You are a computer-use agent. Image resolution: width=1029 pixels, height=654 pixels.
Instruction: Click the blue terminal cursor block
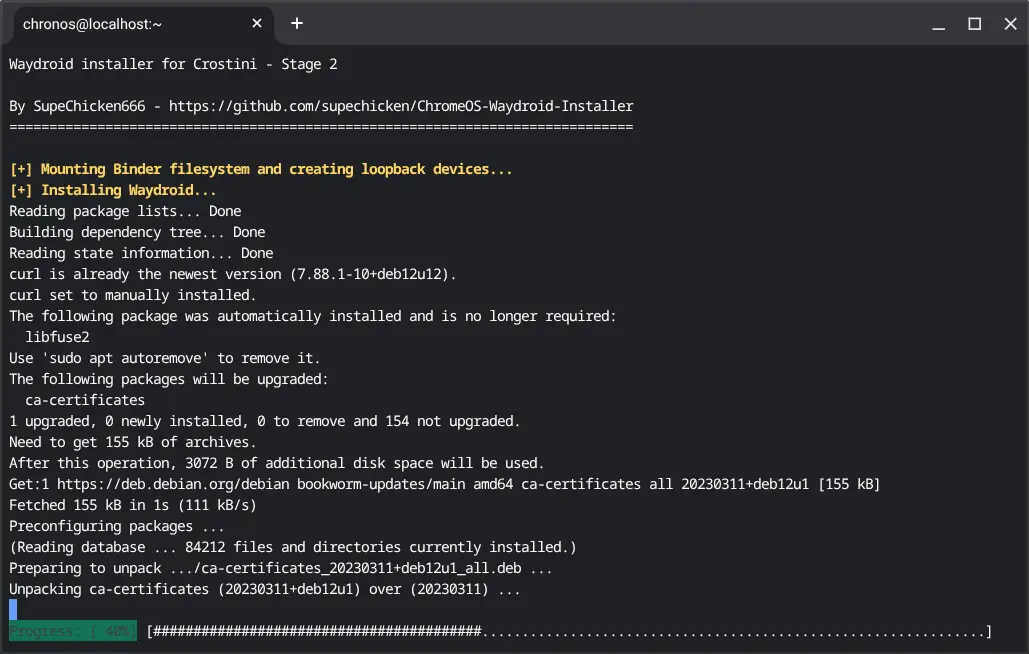click(x=13, y=609)
